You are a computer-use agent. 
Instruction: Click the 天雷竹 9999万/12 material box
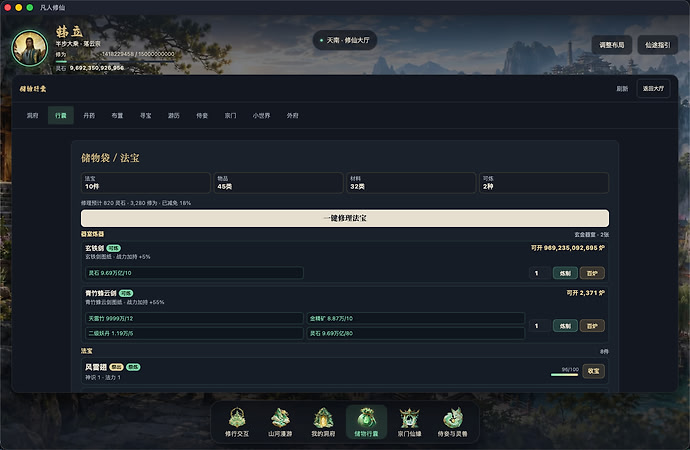[x=194, y=318]
